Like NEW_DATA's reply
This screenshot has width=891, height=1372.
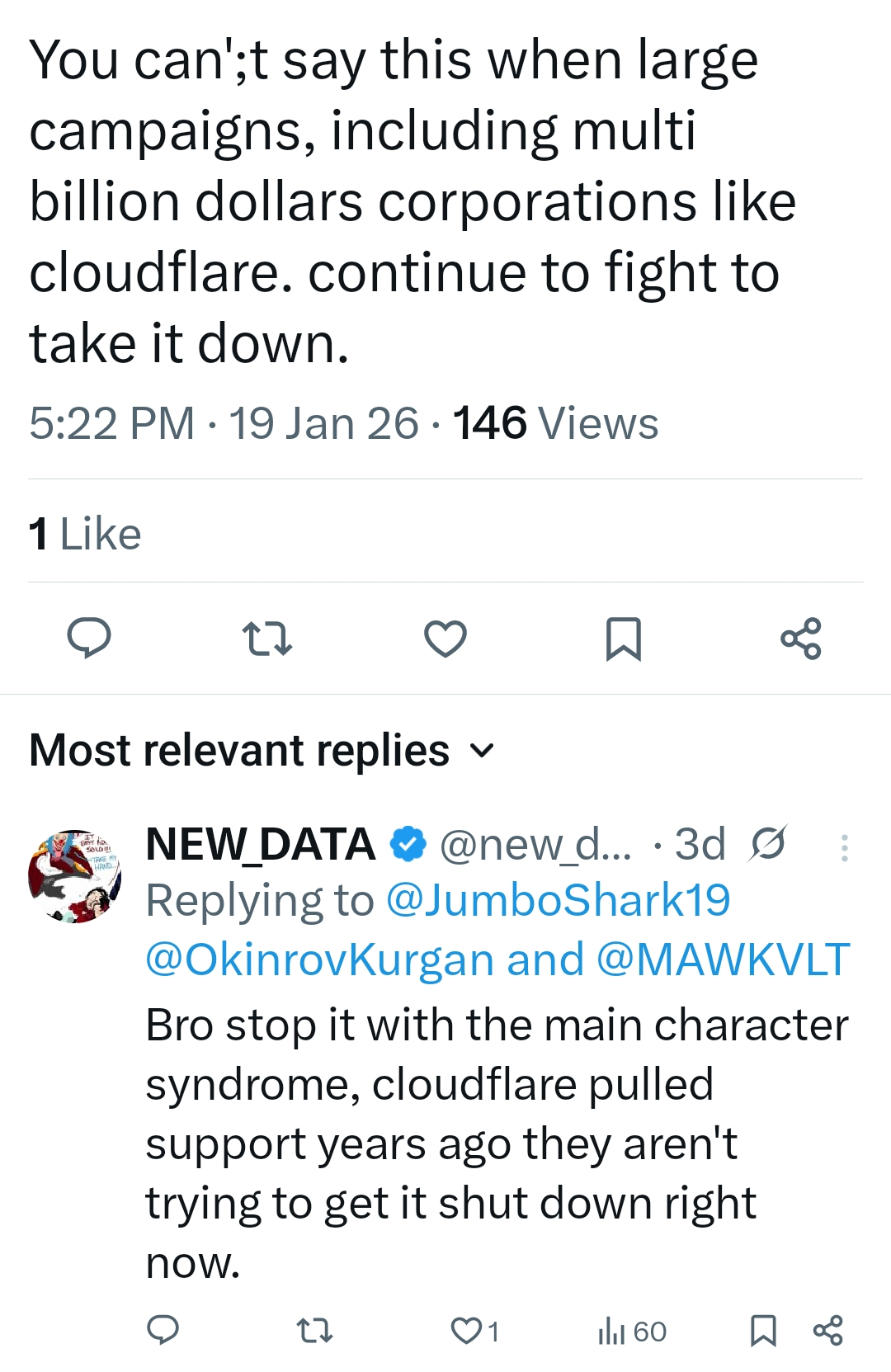[x=467, y=1330]
